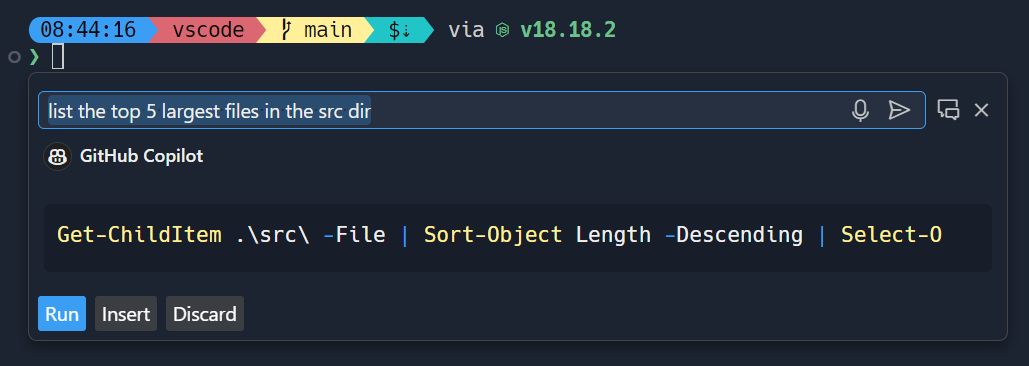Insert the suggested command into terminal
The height and width of the screenshot is (366, 1029).
(126, 314)
